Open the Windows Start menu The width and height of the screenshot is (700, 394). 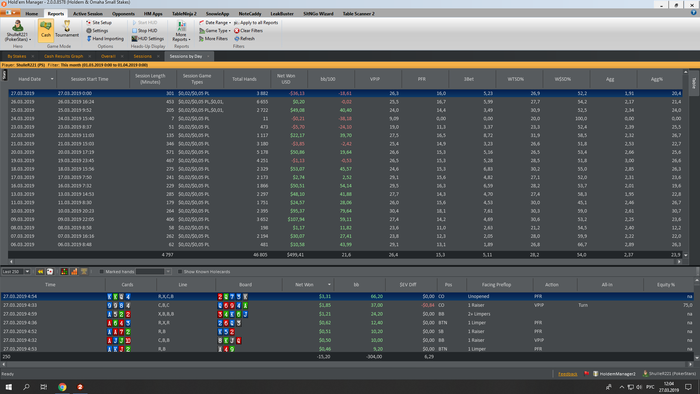pyautogui.click(x=8, y=387)
